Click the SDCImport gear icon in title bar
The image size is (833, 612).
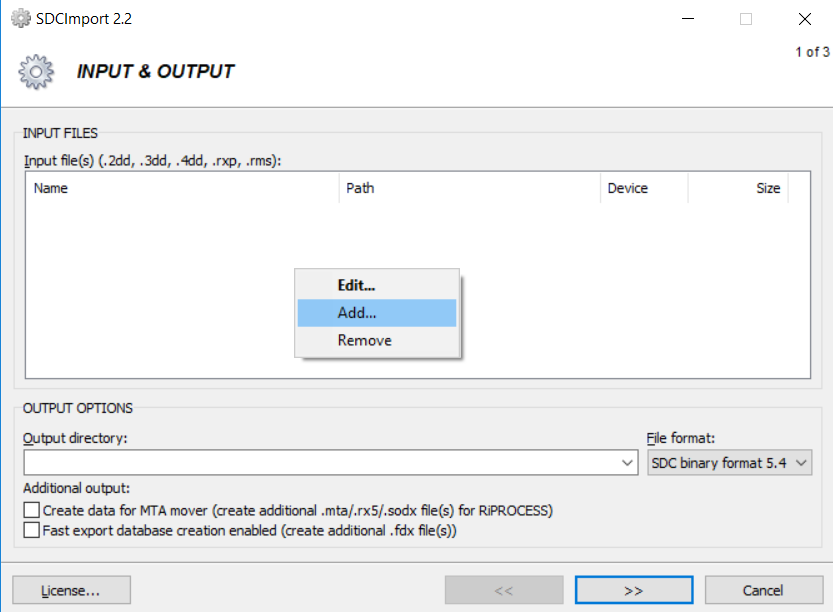21,19
